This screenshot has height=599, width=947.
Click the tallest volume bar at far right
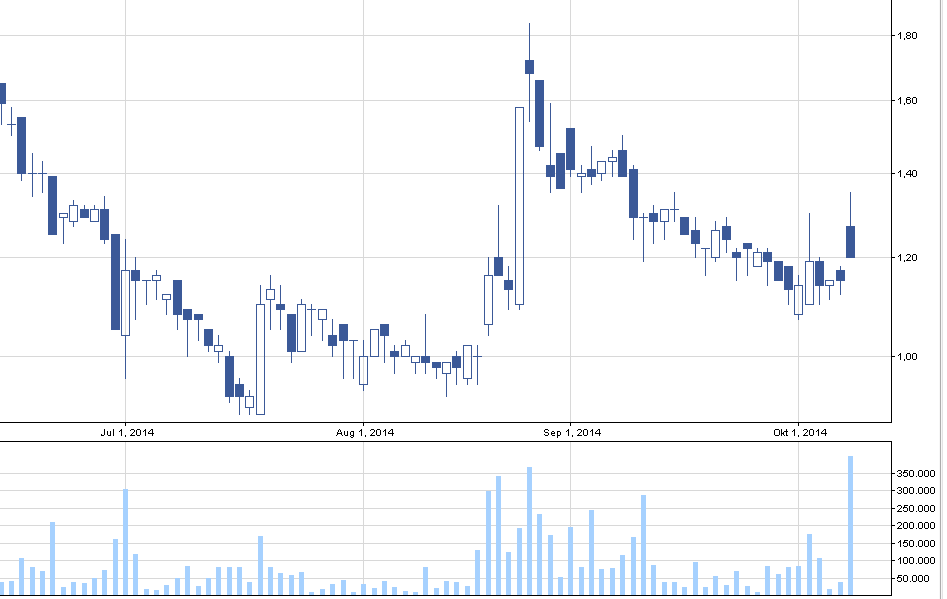850,525
